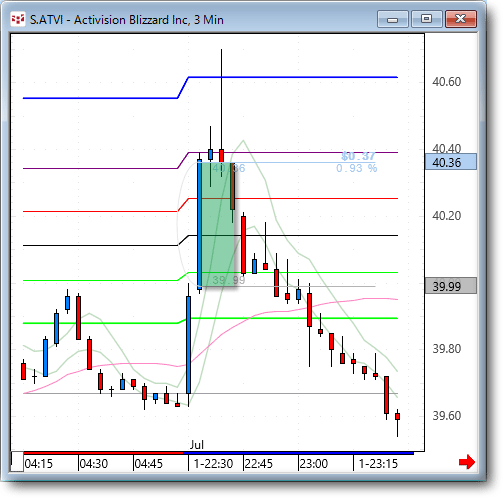
Task: Select the 40.36 price marker label
Action: 451,162
